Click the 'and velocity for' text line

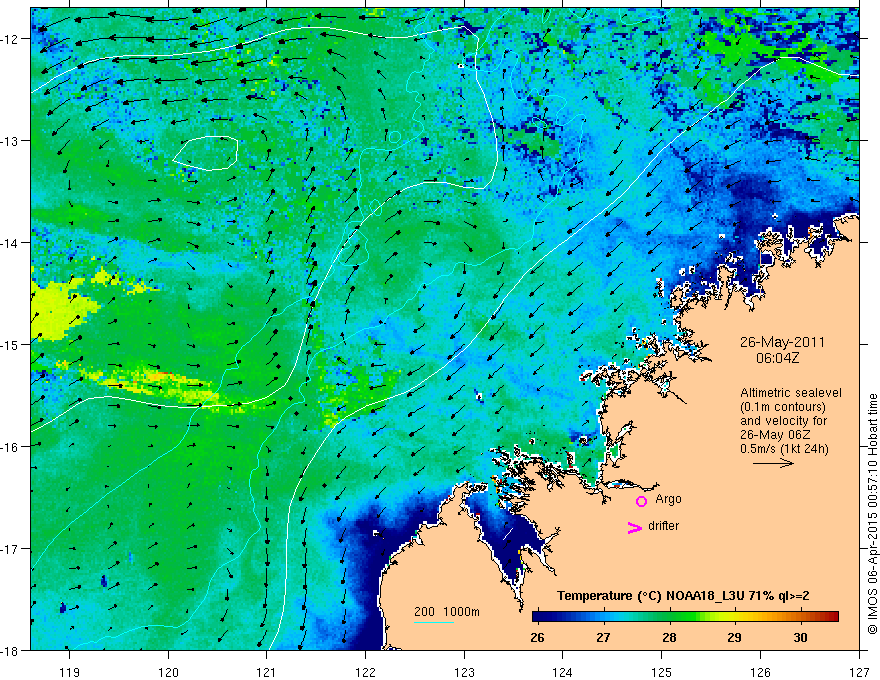pos(783,421)
